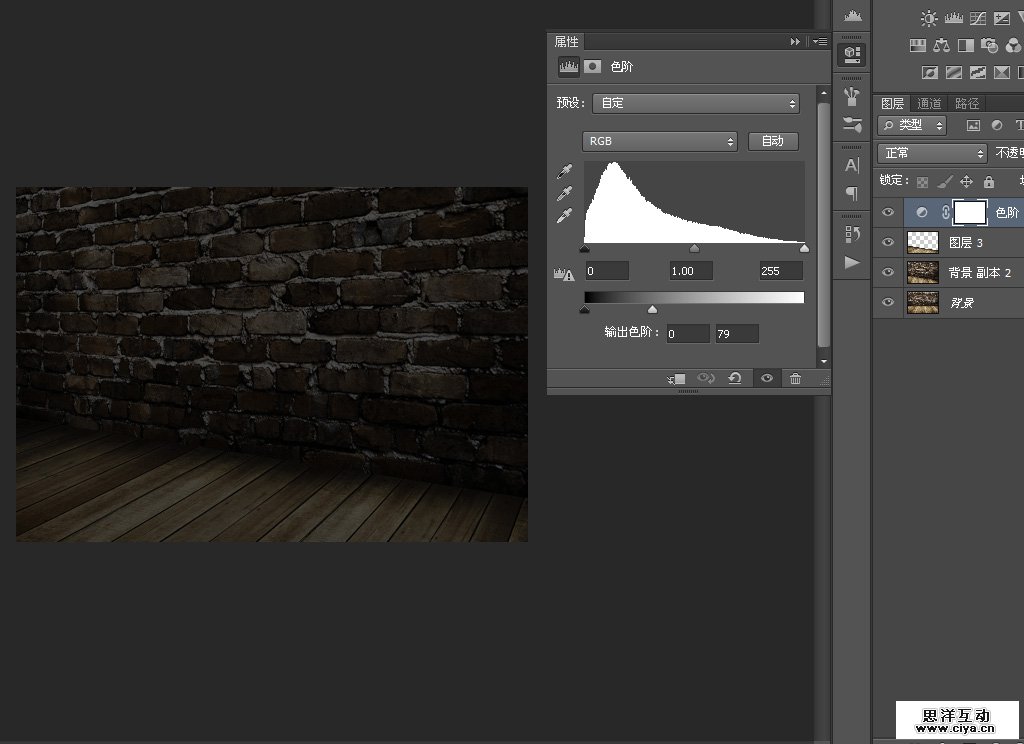Open the 正常 blend mode dropdown
Image resolution: width=1024 pixels, height=744 pixels.
(932, 153)
